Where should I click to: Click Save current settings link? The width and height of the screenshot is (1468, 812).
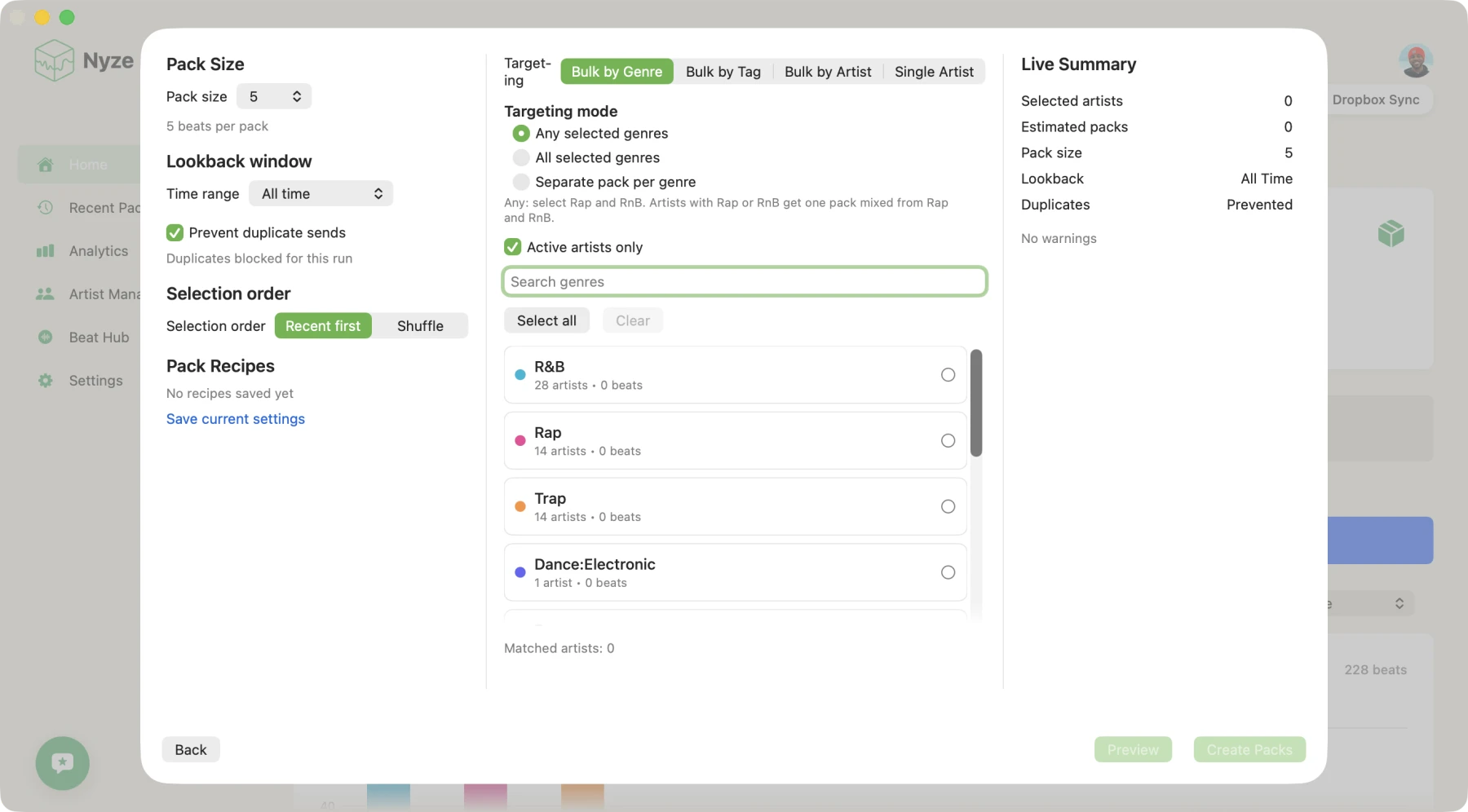[x=236, y=419]
